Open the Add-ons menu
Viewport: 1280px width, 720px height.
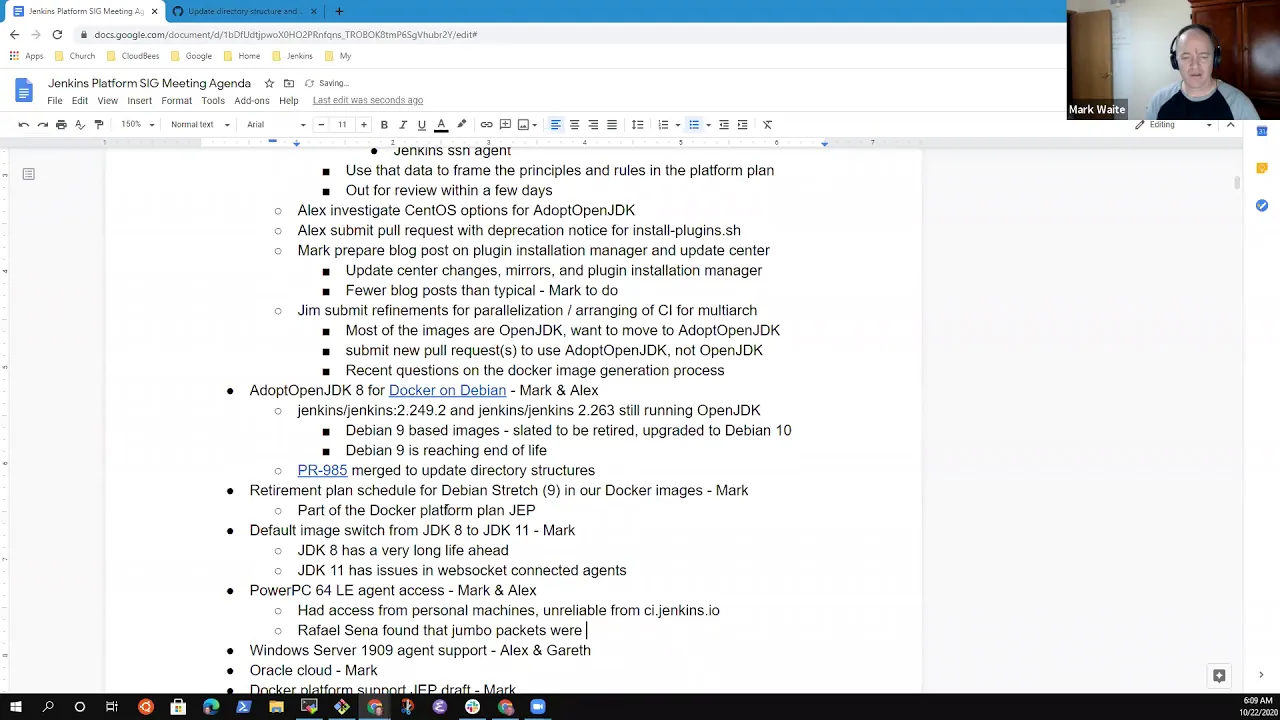pyautogui.click(x=252, y=101)
